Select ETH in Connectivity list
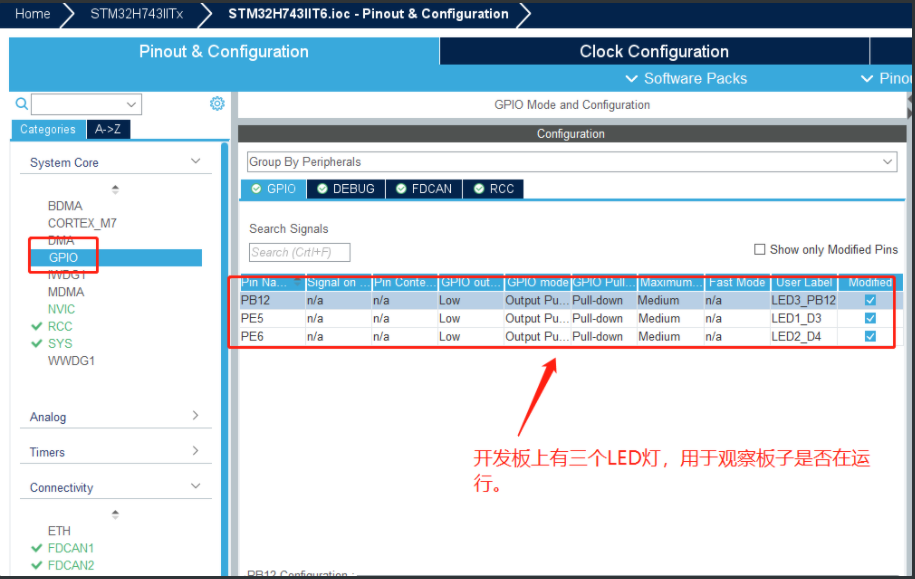This screenshot has width=915, height=579. coord(59,531)
